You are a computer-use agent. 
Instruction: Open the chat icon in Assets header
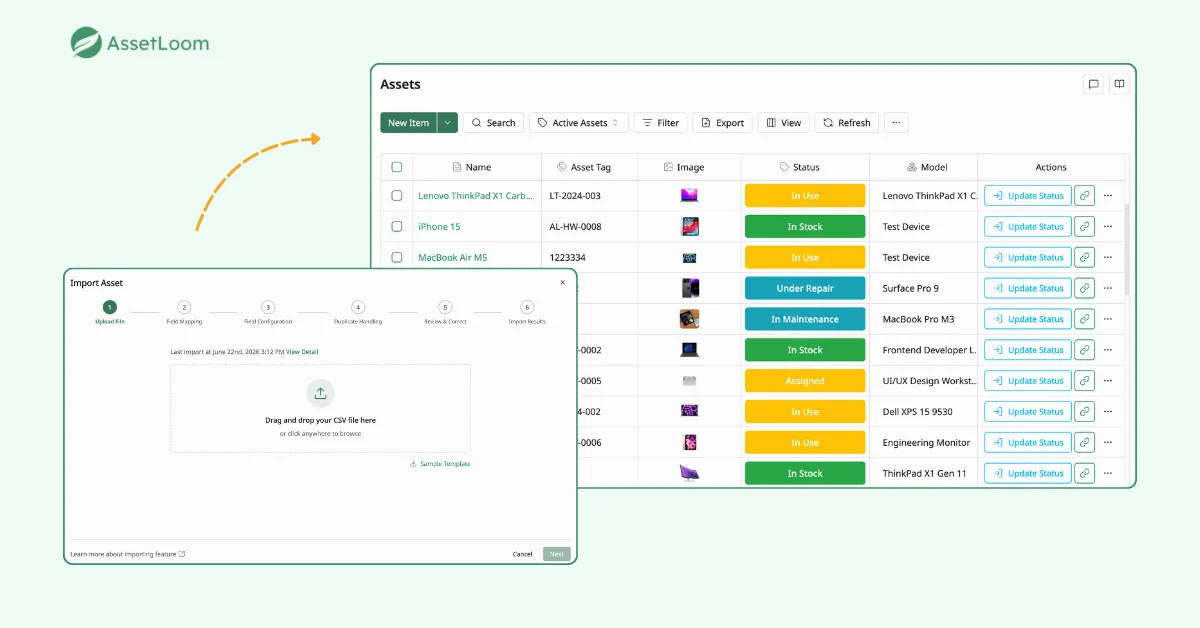[1093, 84]
